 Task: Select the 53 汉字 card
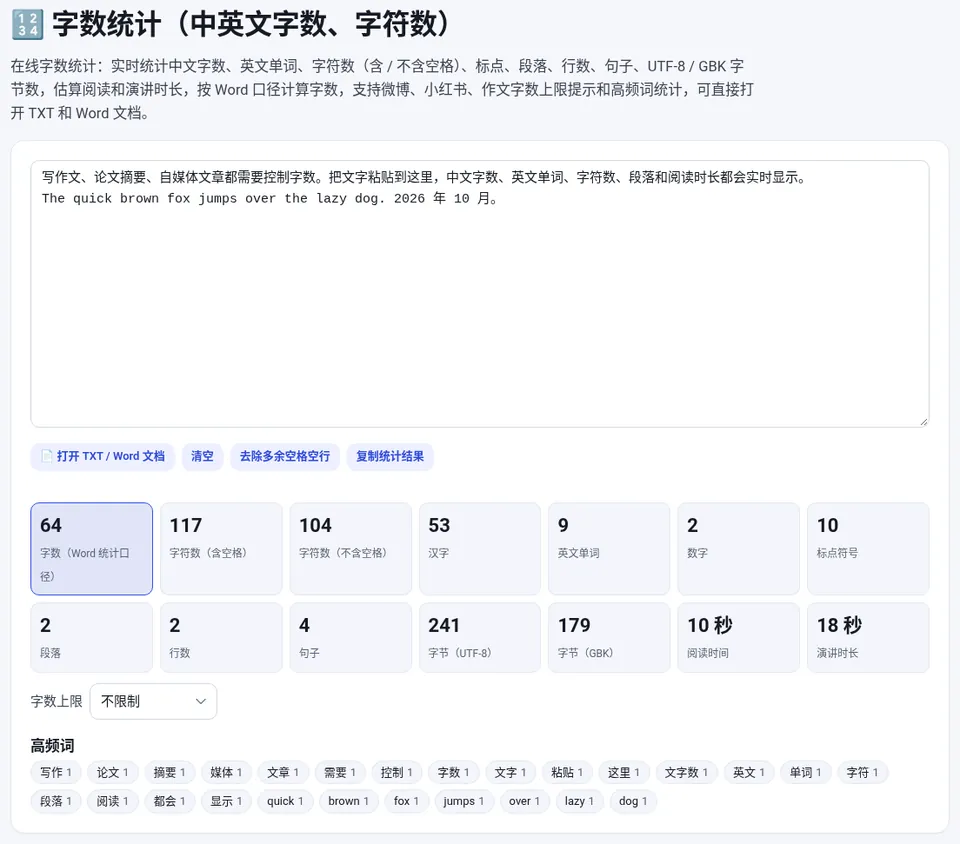(480, 548)
